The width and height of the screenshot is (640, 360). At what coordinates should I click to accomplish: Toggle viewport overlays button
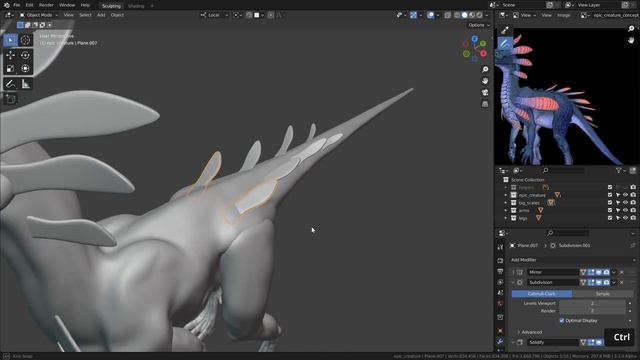(431, 15)
